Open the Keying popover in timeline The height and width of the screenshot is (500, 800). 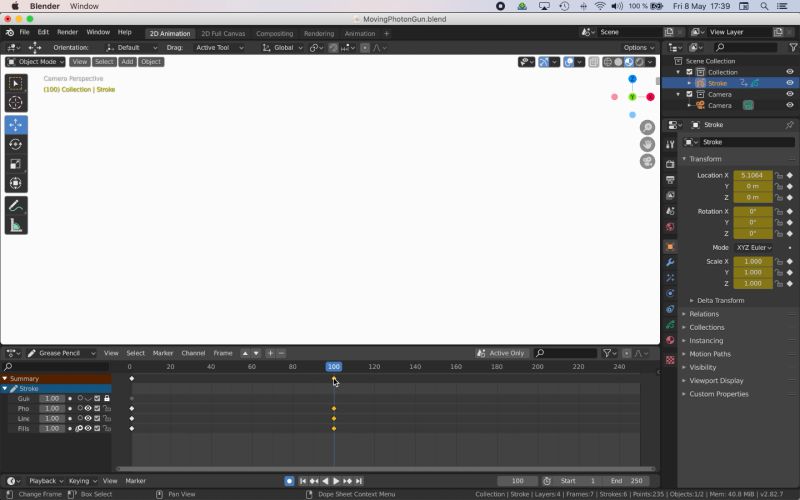pyautogui.click(x=82, y=481)
